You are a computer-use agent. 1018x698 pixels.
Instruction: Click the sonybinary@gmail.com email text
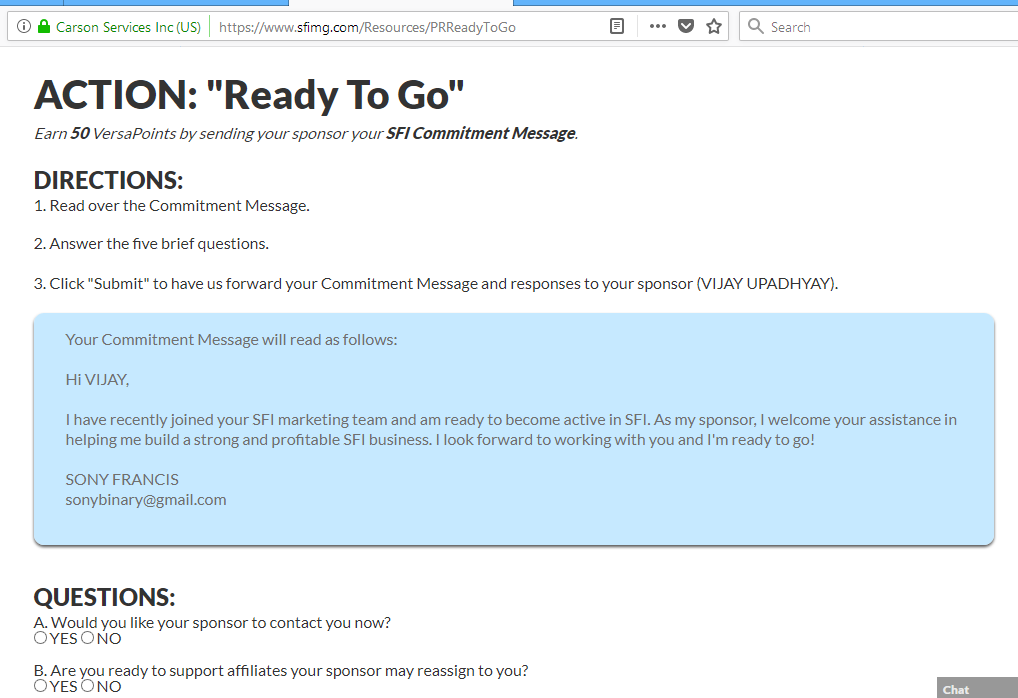[147, 499]
